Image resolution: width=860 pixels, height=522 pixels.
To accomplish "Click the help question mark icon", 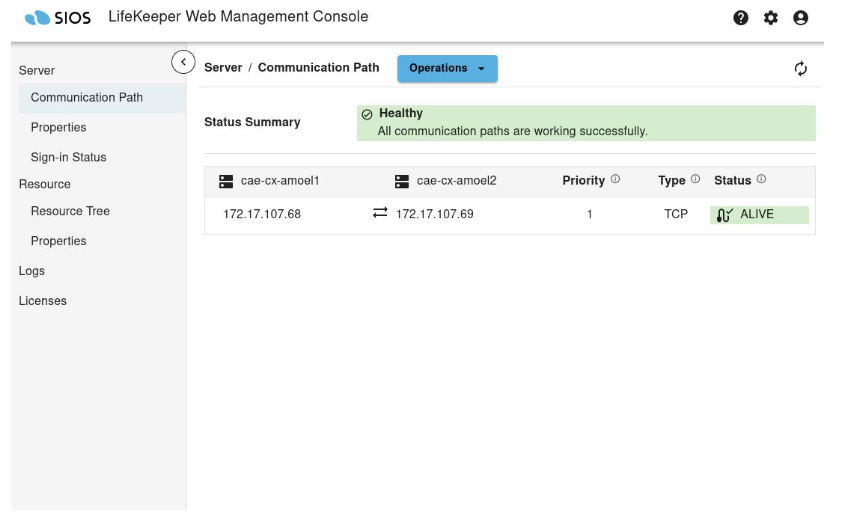I will [741, 18].
